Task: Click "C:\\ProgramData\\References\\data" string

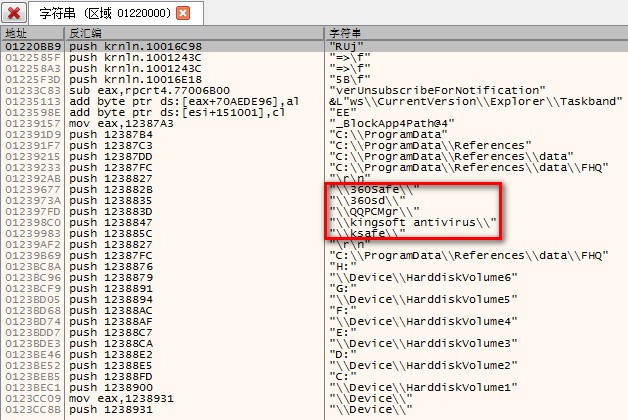Action: 451,156
